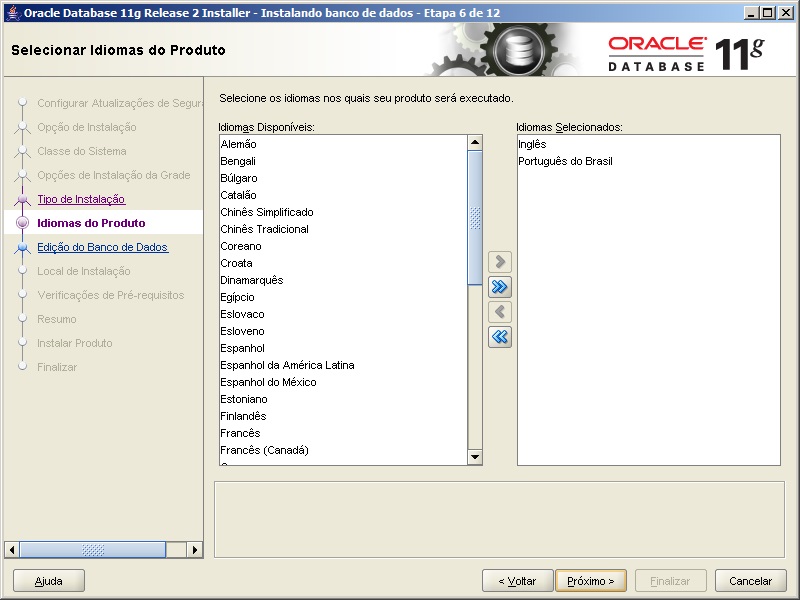Select Espanhol da América Latina
The height and width of the screenshot is (600, 800).
pyautogui.click(x=343, y=365)
